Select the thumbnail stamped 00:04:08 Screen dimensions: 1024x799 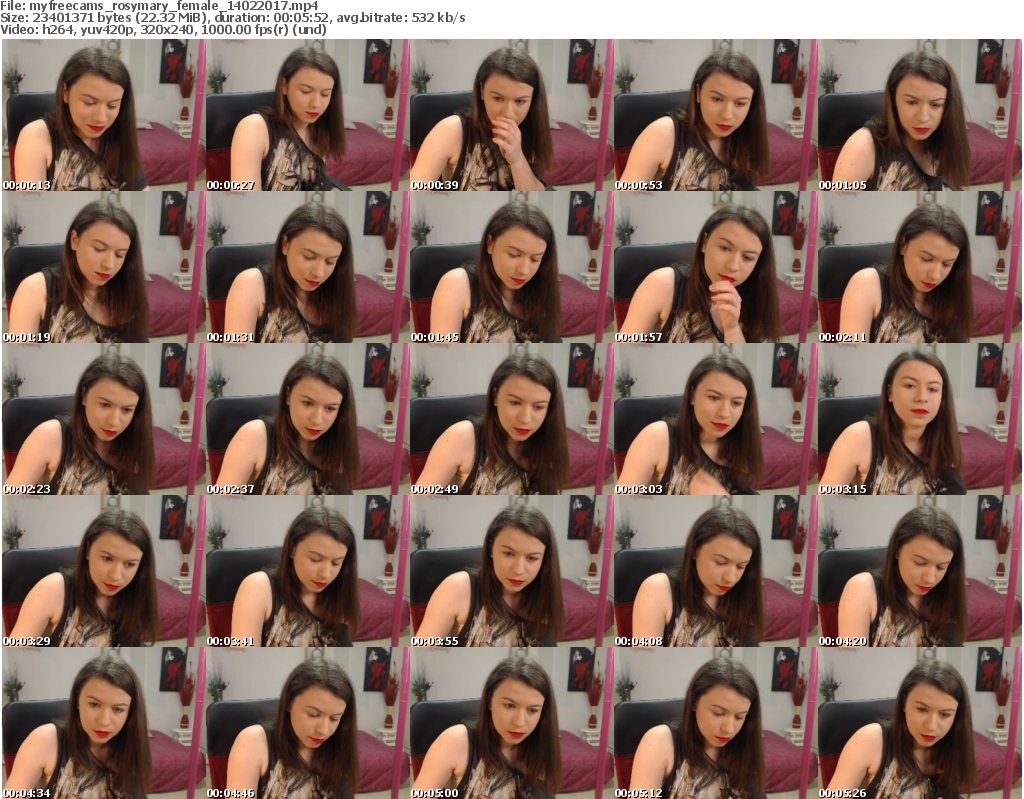point(715,571)
